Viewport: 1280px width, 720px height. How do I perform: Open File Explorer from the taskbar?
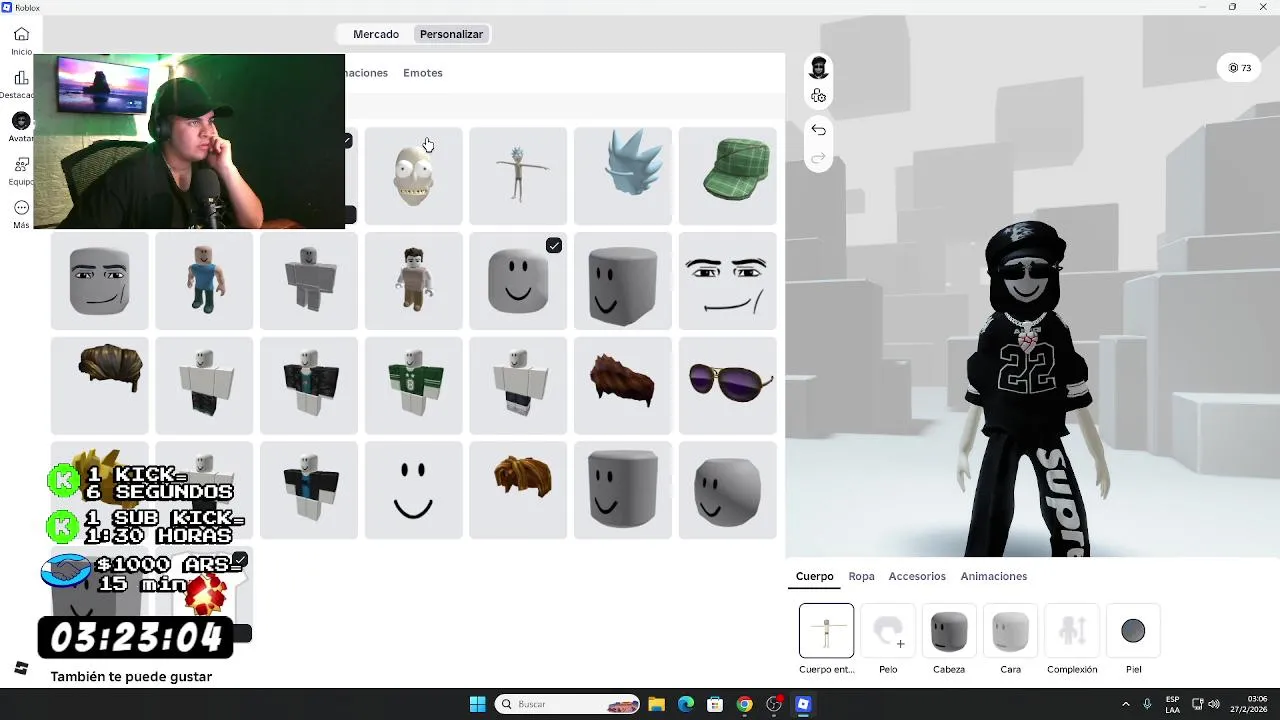656,704
